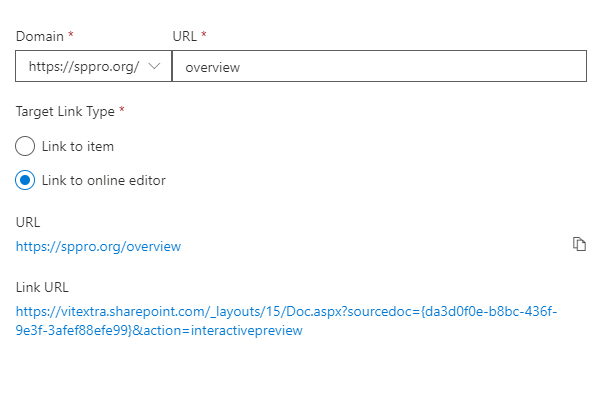The image size is (600, 400).
Task: Click the second line of the Link URL
Action: tap(159, 330)
